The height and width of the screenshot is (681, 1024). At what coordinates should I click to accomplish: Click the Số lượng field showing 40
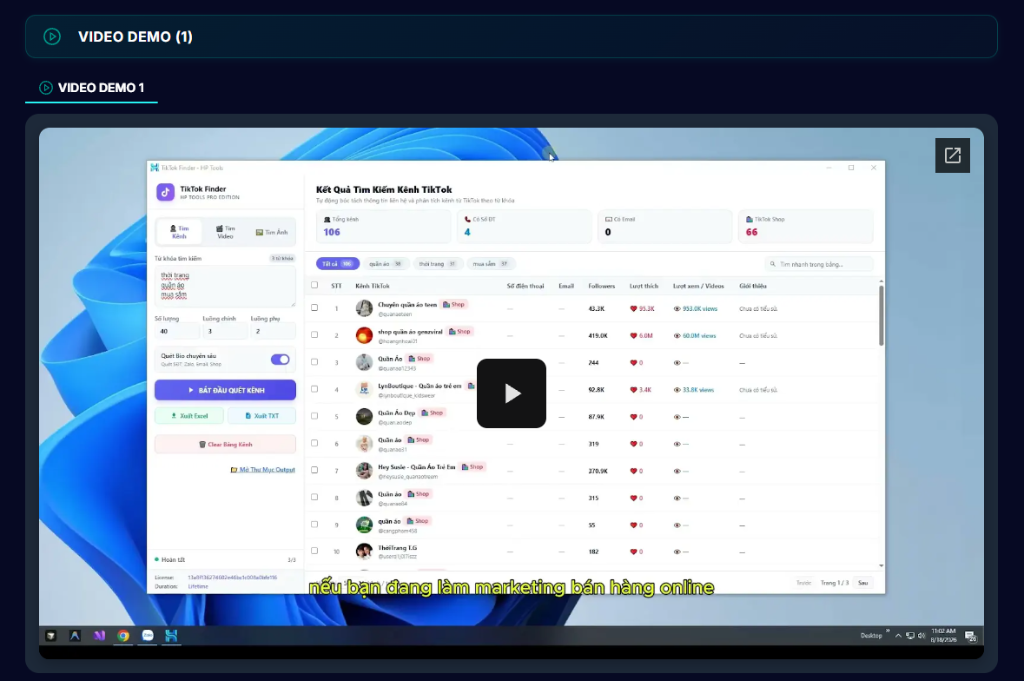(176, 331)
